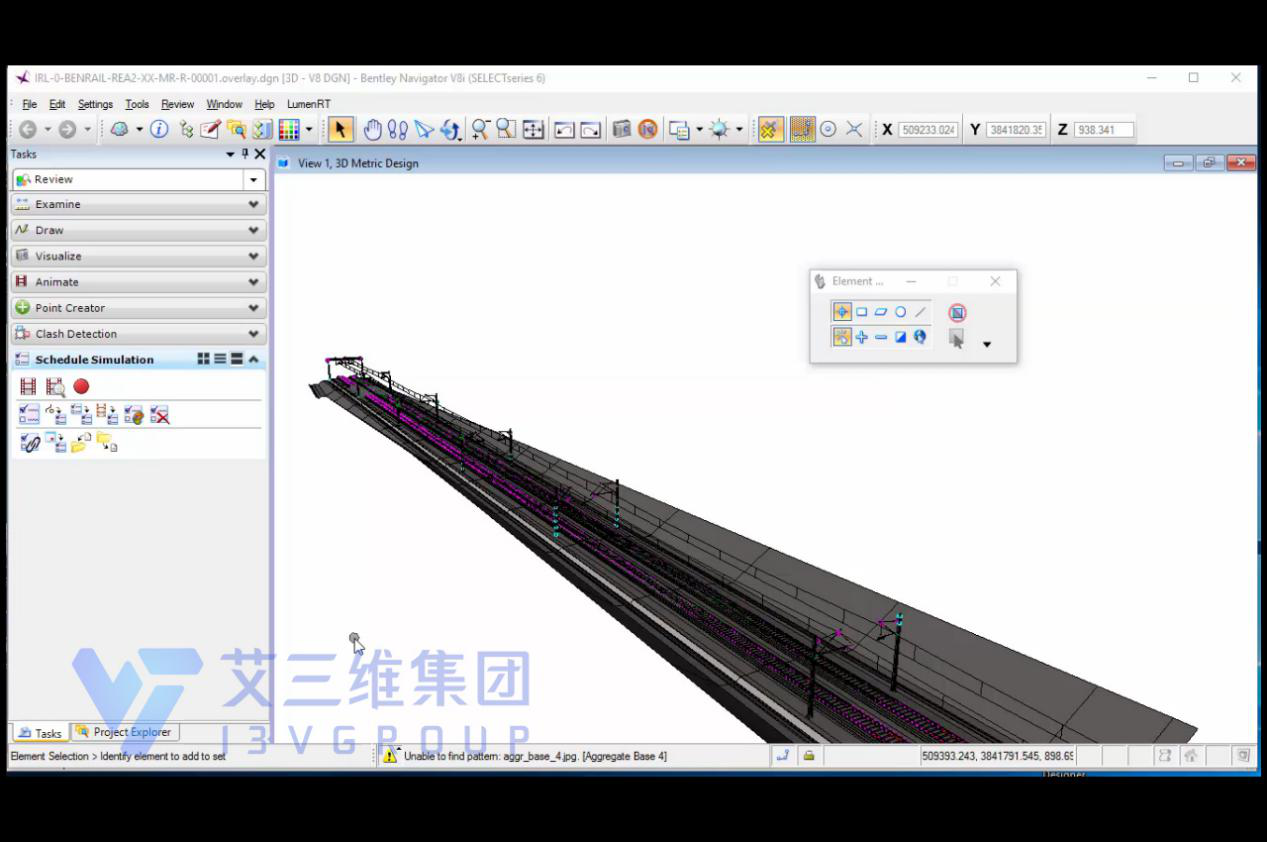Image resolution: width=1267 pixels, height=842 pixels.
Task: Open the File menu
Action: (29, 104)
